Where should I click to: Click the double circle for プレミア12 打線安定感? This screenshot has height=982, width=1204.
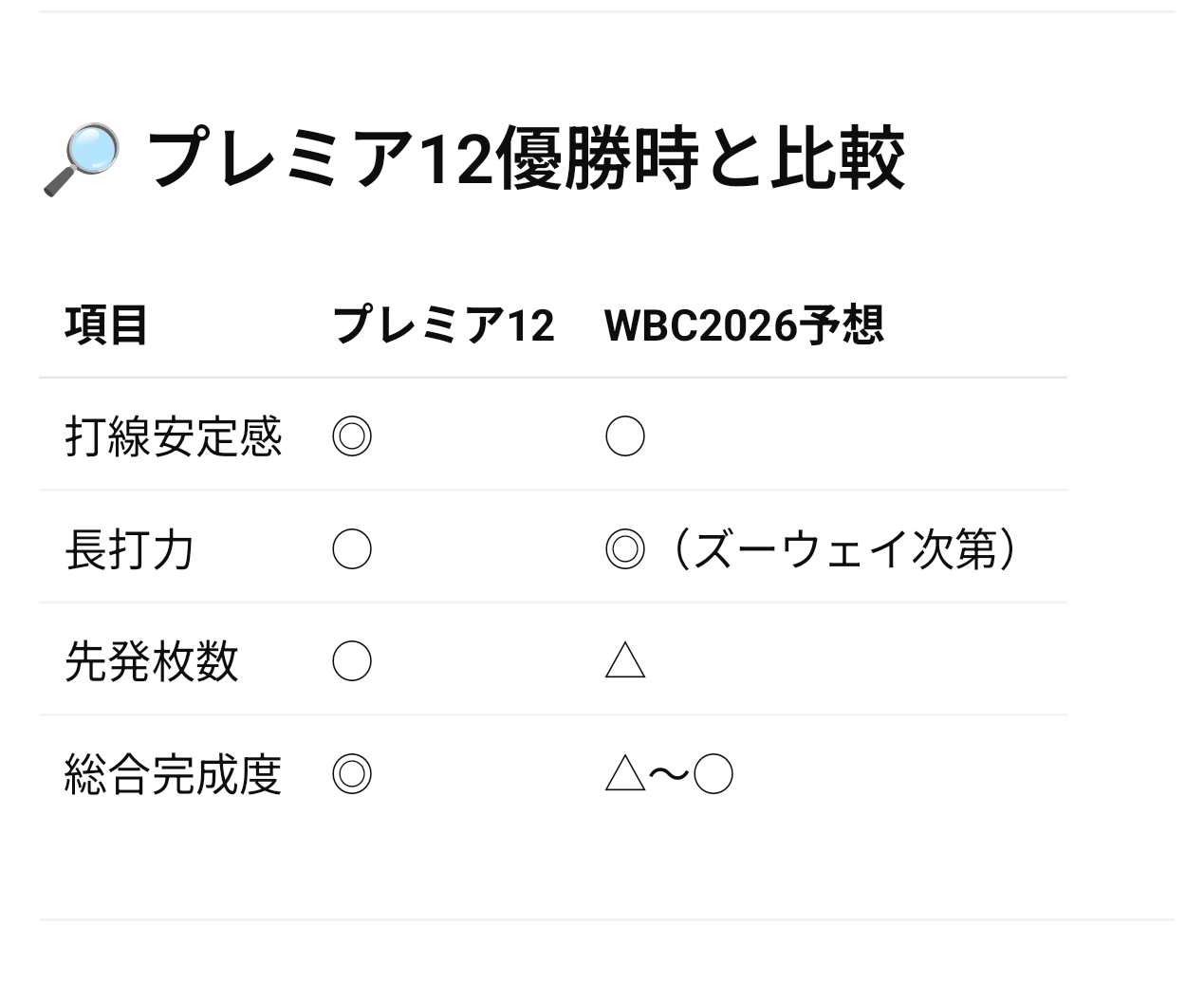point(352,437)
